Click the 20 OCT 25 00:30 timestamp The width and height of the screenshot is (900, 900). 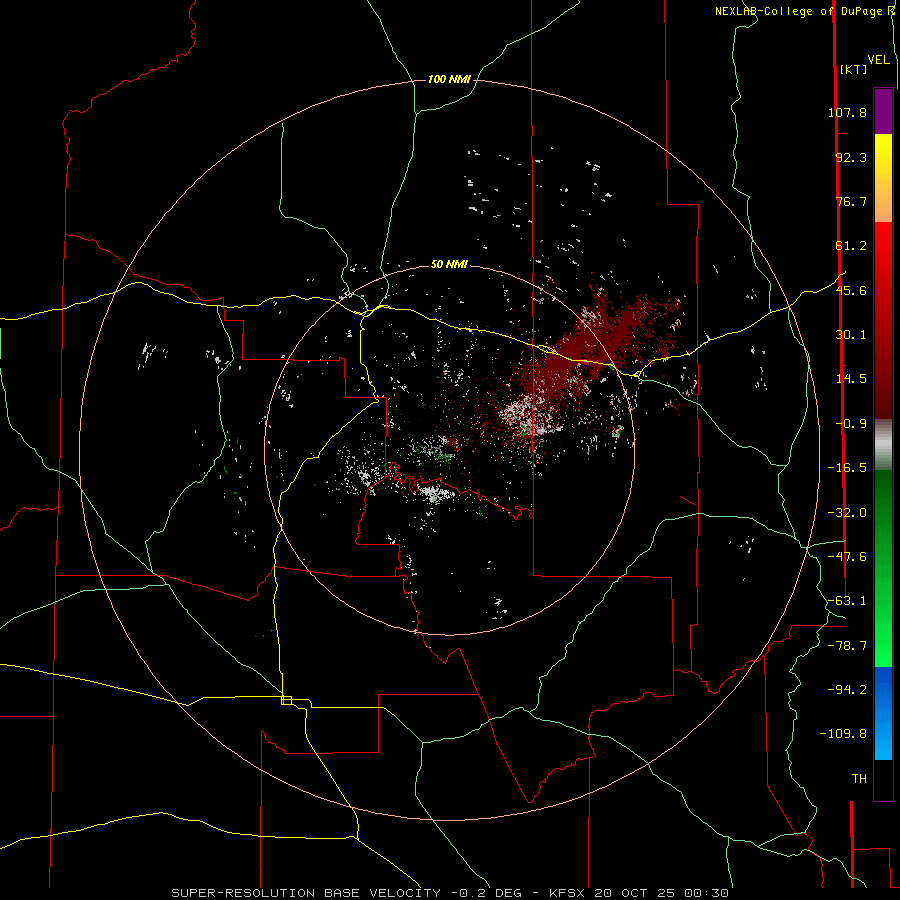click(662, 893)
